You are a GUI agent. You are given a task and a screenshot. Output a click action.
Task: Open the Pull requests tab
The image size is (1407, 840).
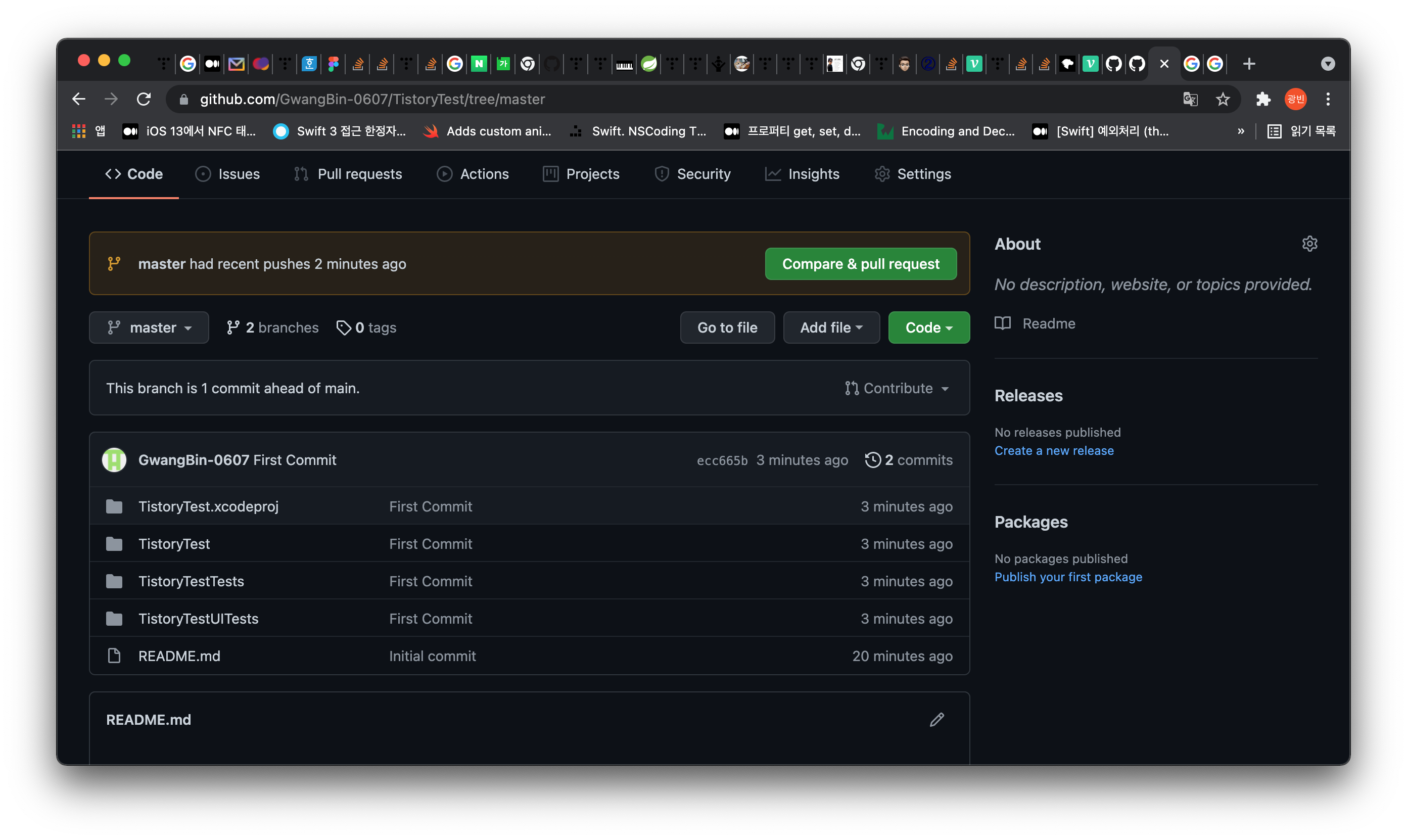pyautogui.click(x=348, y=174)
